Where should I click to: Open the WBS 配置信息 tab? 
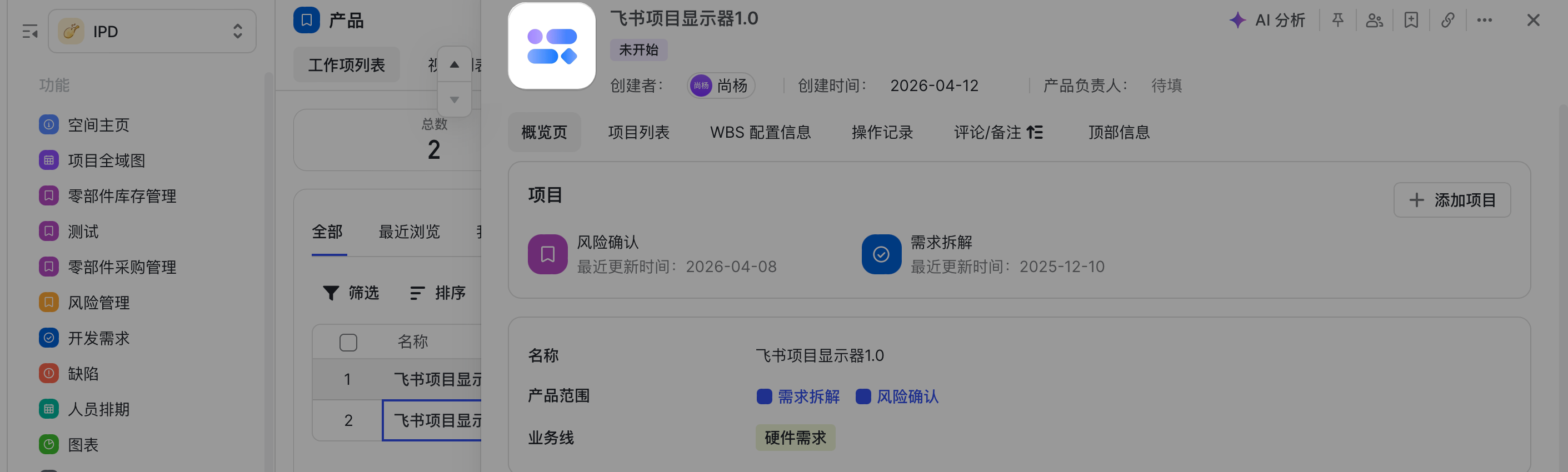[760, 133]
